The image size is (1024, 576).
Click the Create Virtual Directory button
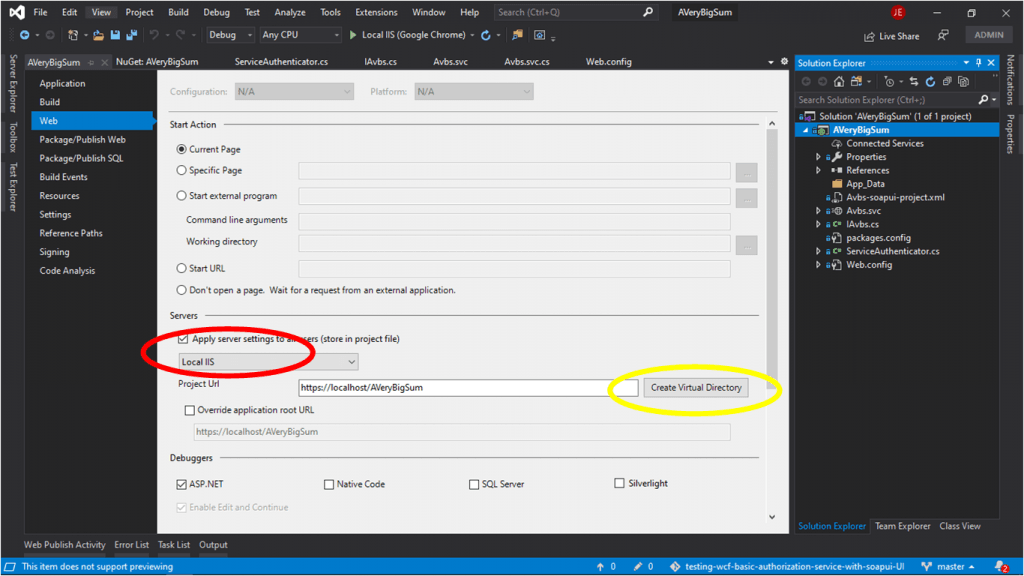tap(696, 388)
